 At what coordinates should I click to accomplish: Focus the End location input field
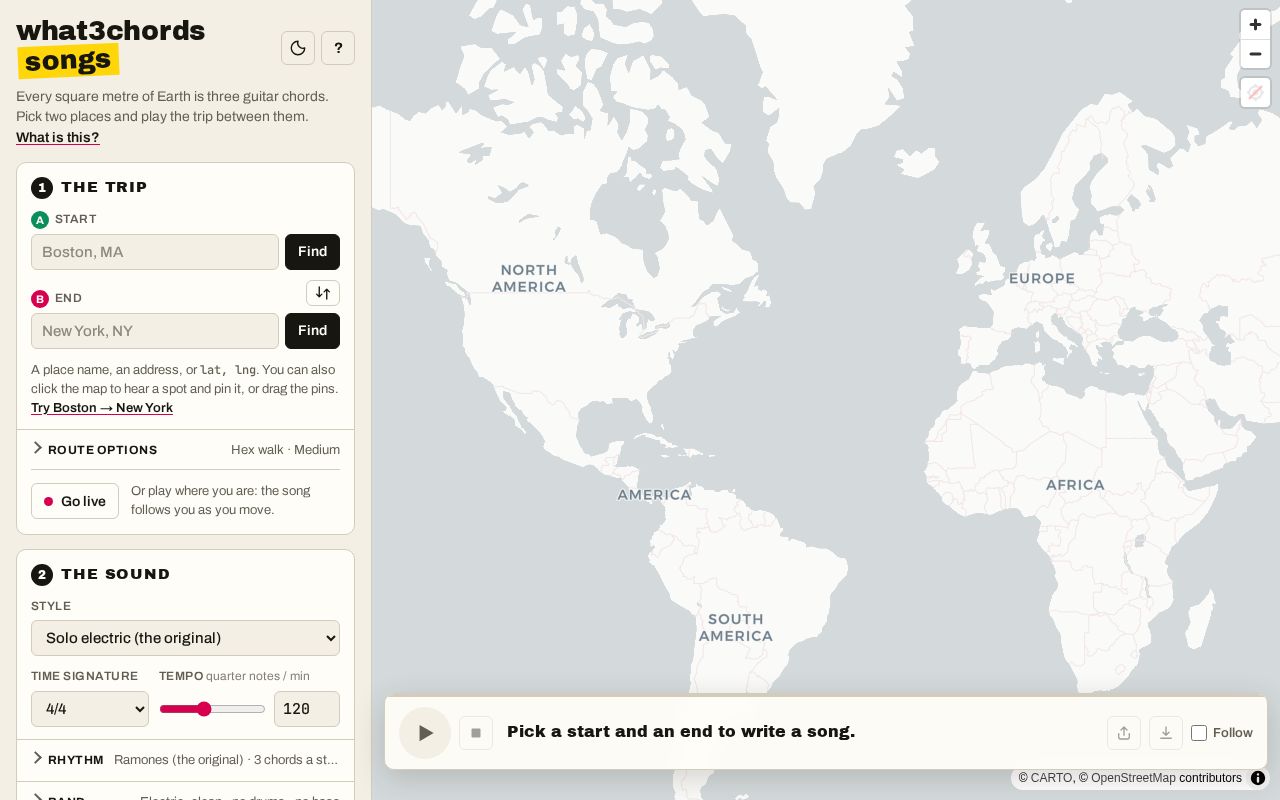(155, 331)
